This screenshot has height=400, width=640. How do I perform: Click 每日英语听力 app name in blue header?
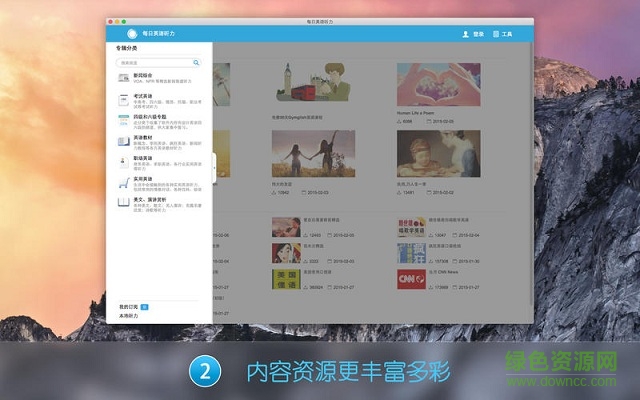click(x=158, y=33)
